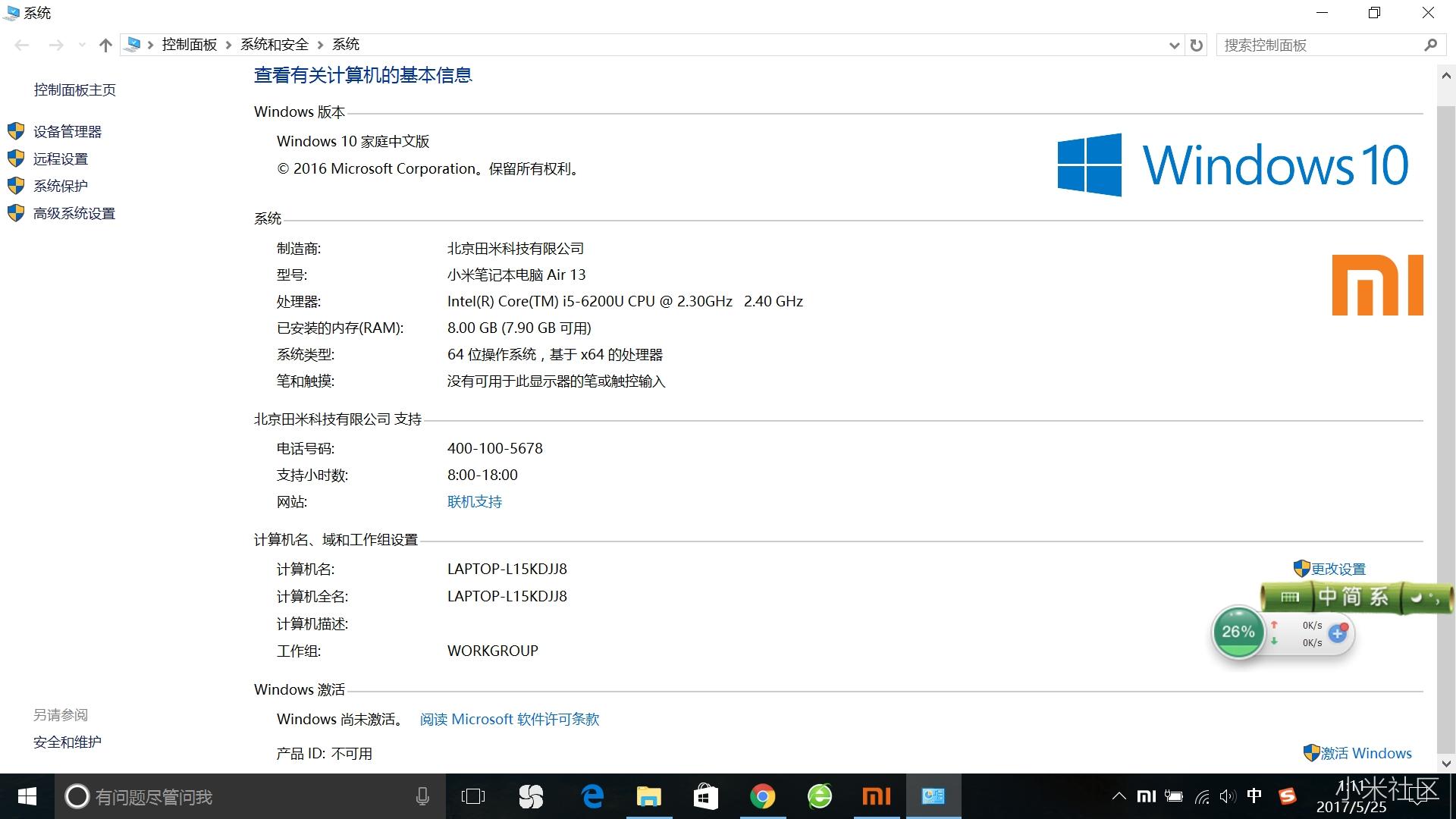
Task: Launch Google Chrome from taskbar
Action: [763, 796]
